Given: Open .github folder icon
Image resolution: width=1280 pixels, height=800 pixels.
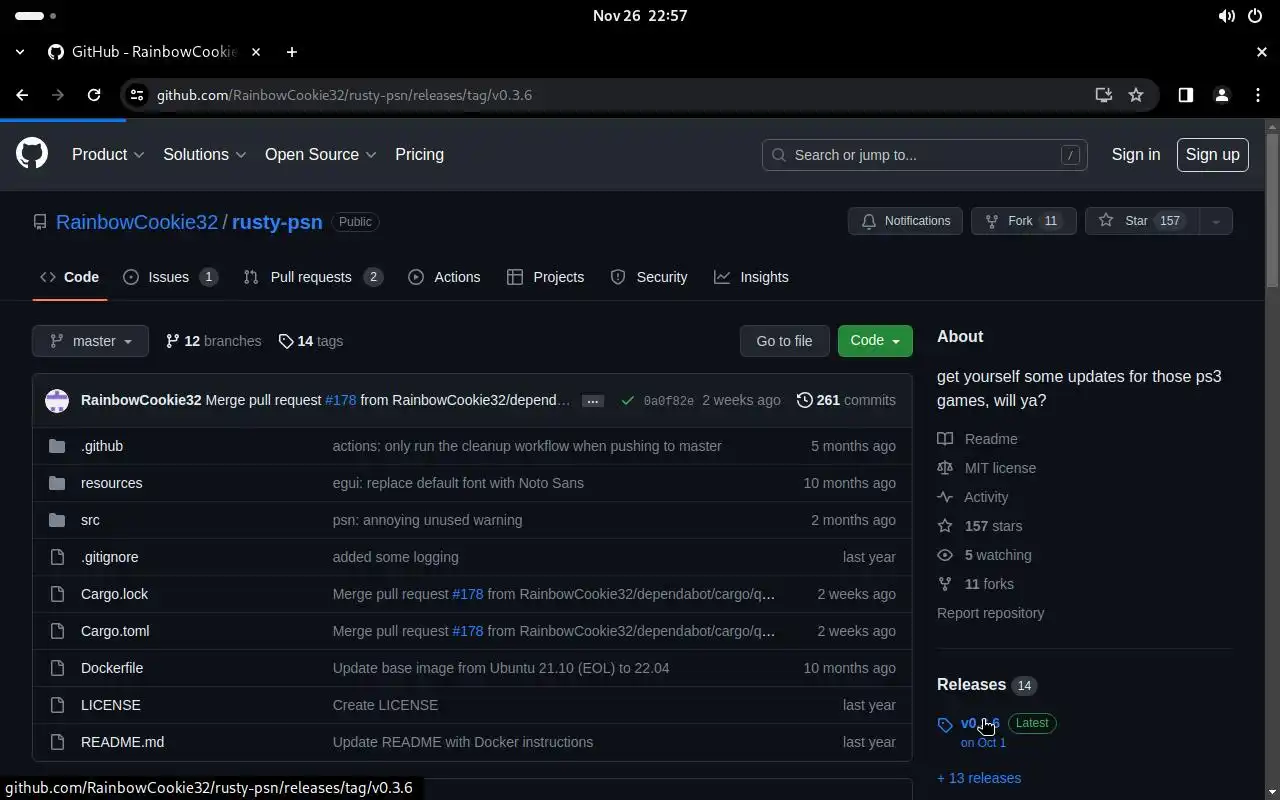Looking at the screenshot, I should (x=57, y=446).
